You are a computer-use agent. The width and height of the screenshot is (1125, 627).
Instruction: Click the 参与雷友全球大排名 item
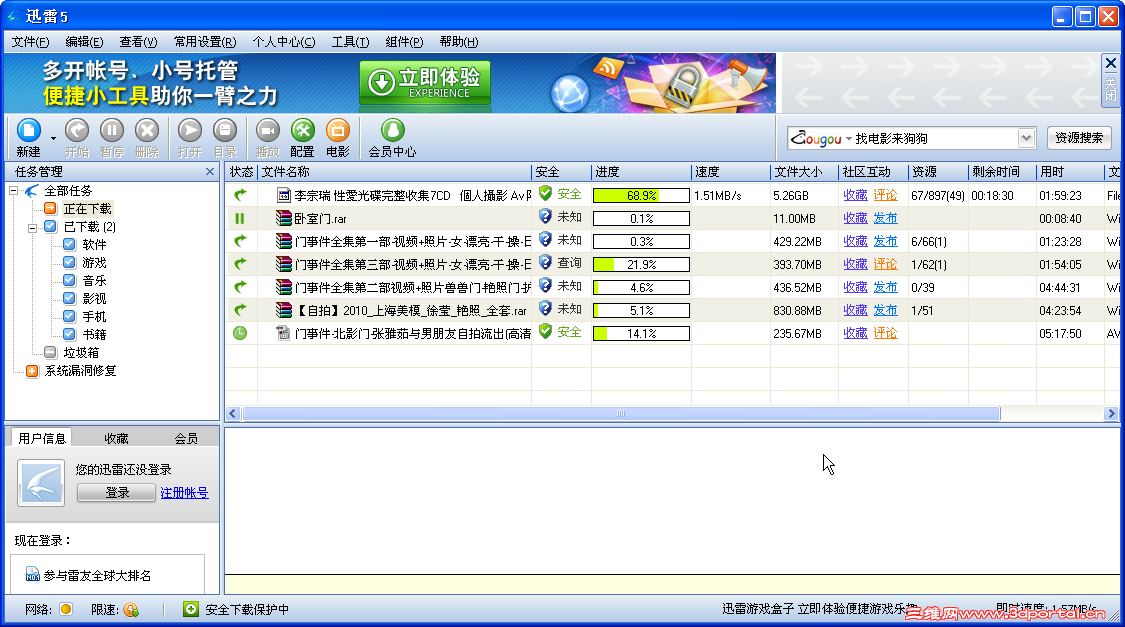(97, 575)
